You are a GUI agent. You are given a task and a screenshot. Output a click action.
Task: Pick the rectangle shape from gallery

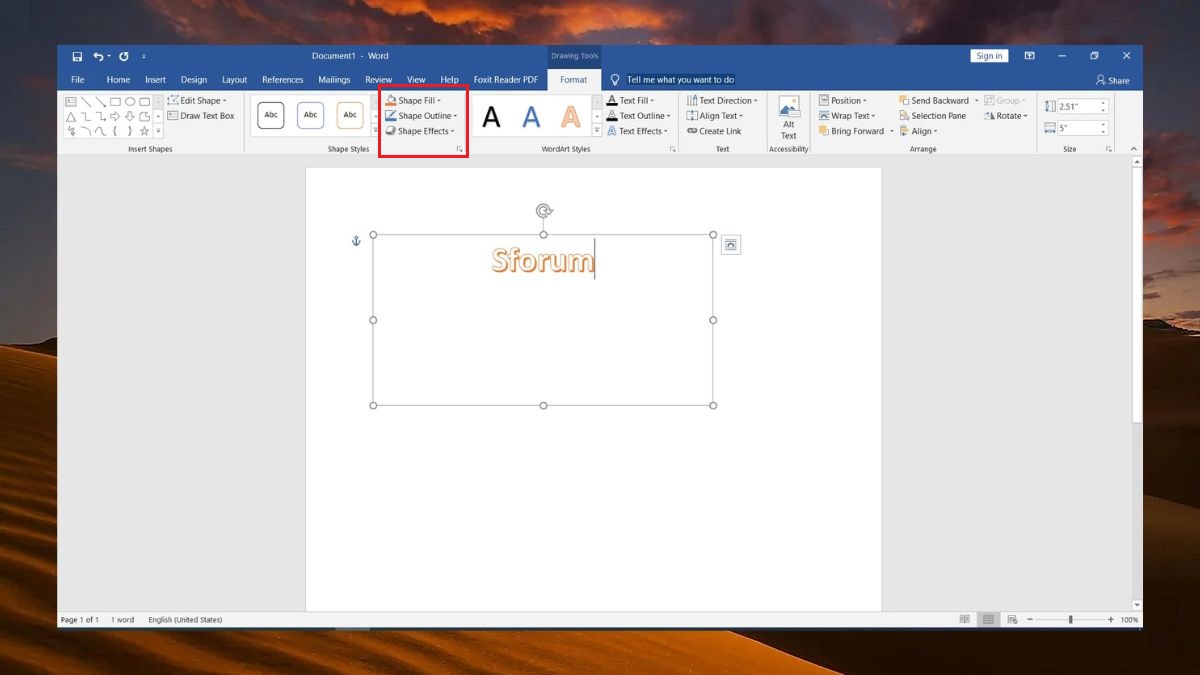coord(115,101)
